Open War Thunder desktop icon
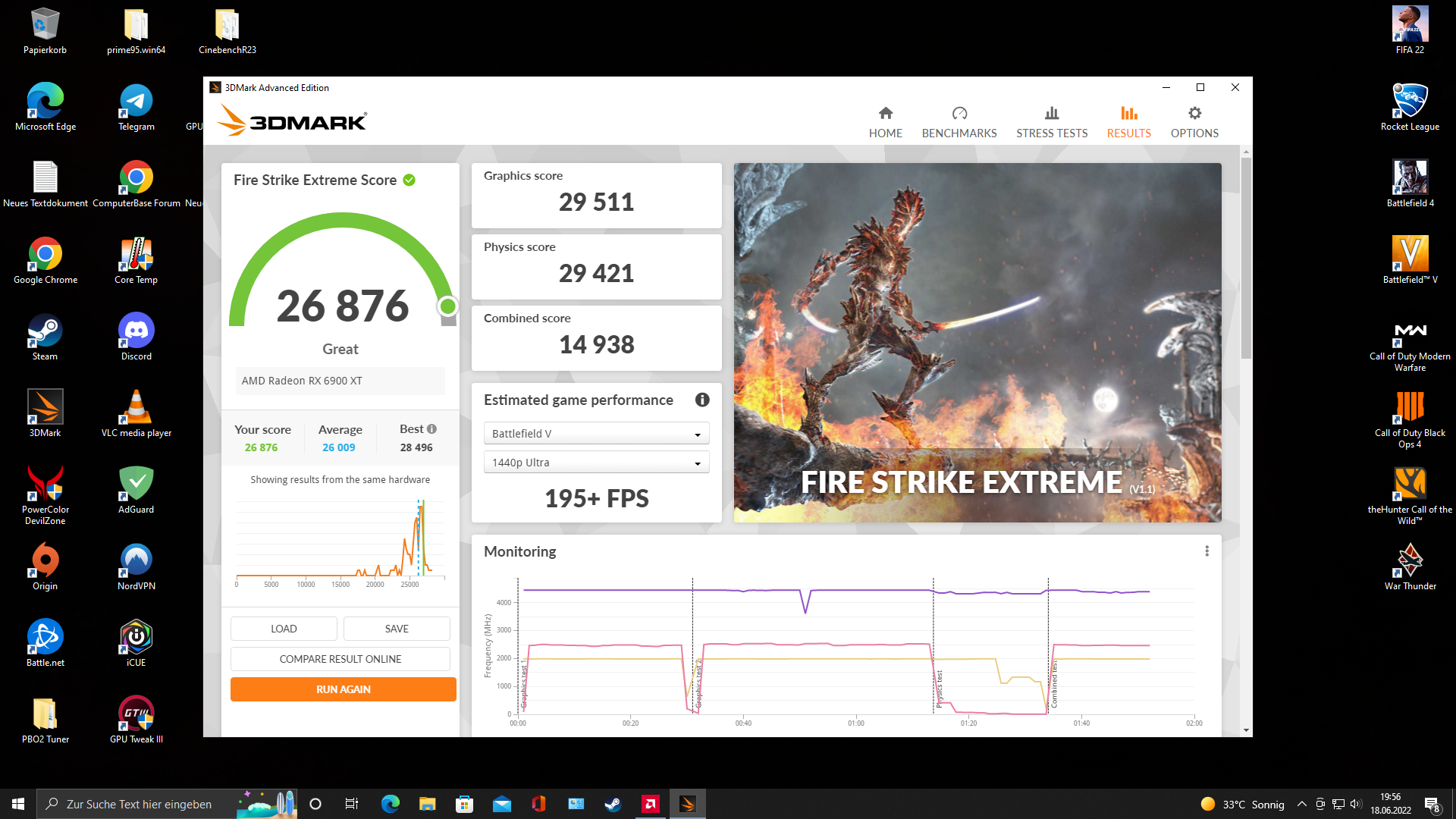The image size is (1456, 819). (1410, 567)
